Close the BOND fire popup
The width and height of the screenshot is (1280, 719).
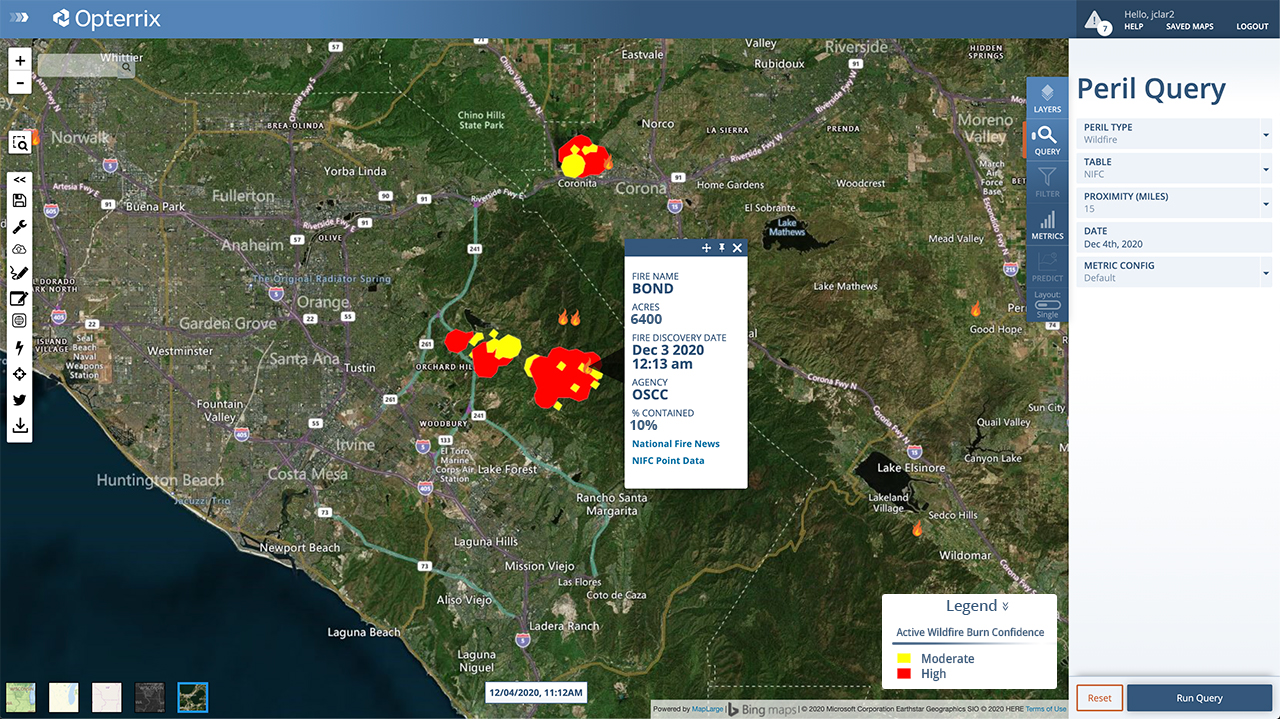point(737,248)
